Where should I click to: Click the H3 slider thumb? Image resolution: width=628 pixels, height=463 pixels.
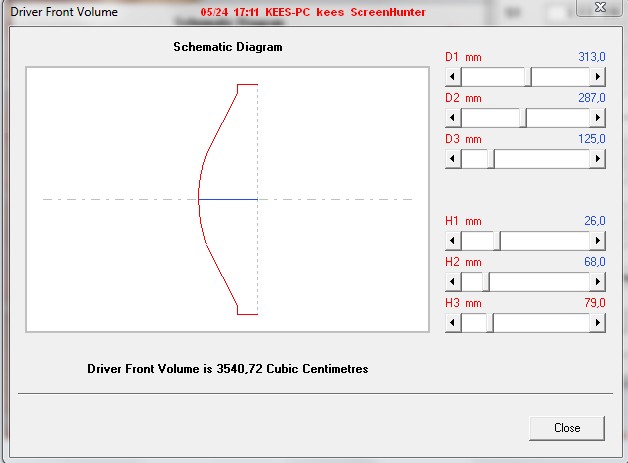click(x=490, y=322)
